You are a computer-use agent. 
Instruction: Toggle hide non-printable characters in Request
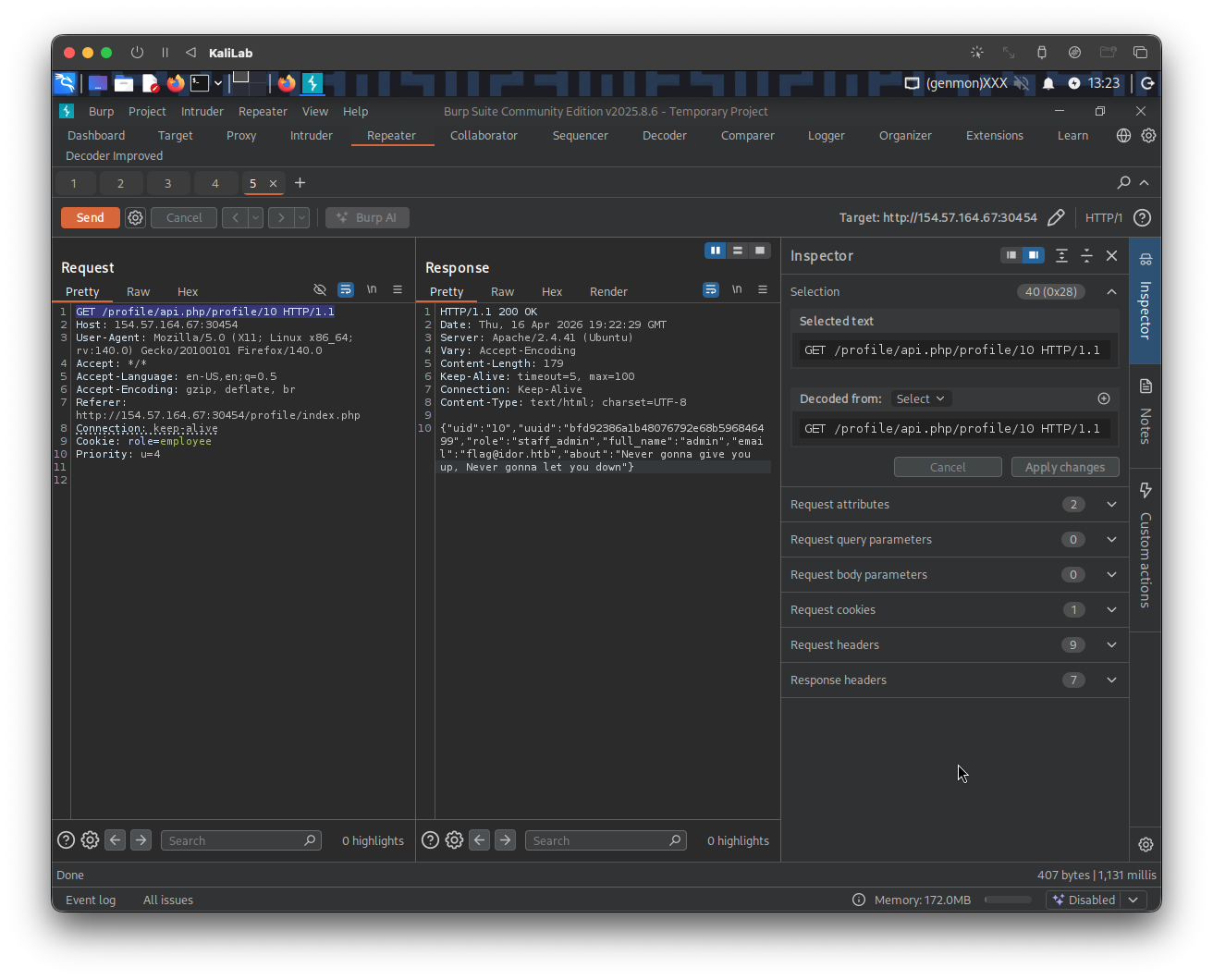(320, 289)
